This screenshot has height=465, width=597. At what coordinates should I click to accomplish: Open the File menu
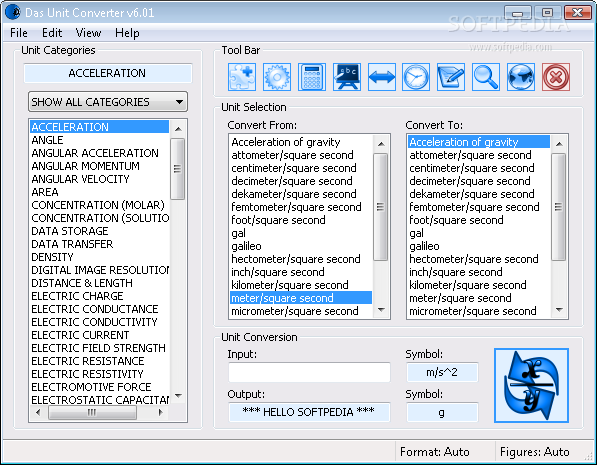pos(19,33)
